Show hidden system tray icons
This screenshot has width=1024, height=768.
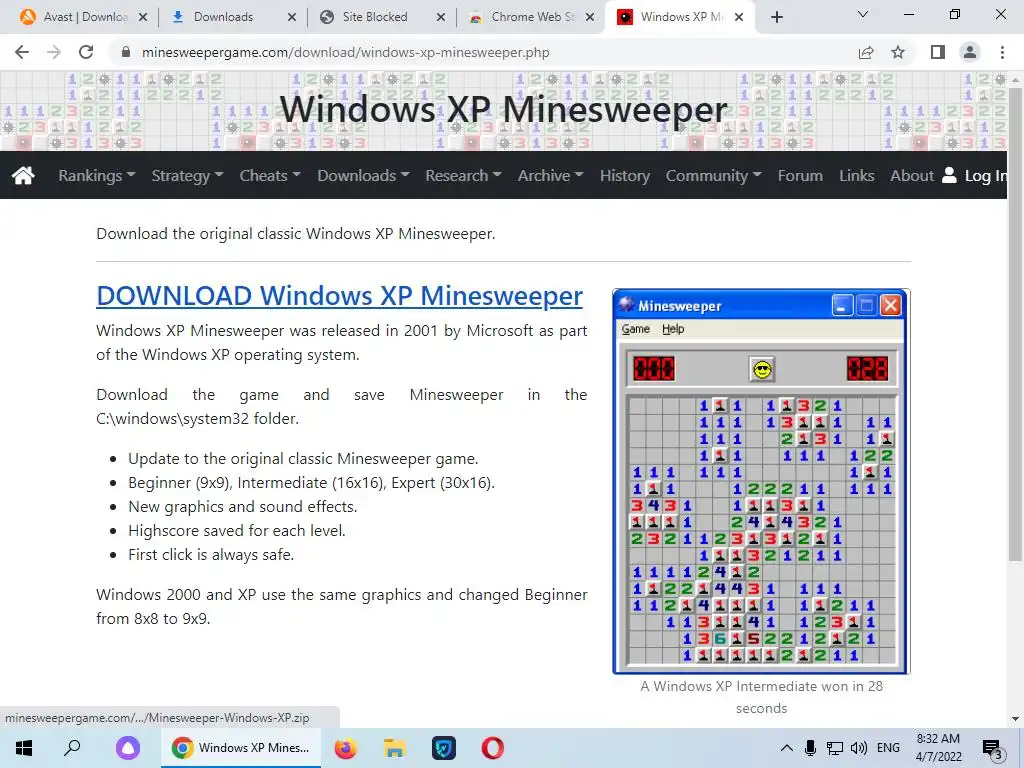[x=787, y=748]
